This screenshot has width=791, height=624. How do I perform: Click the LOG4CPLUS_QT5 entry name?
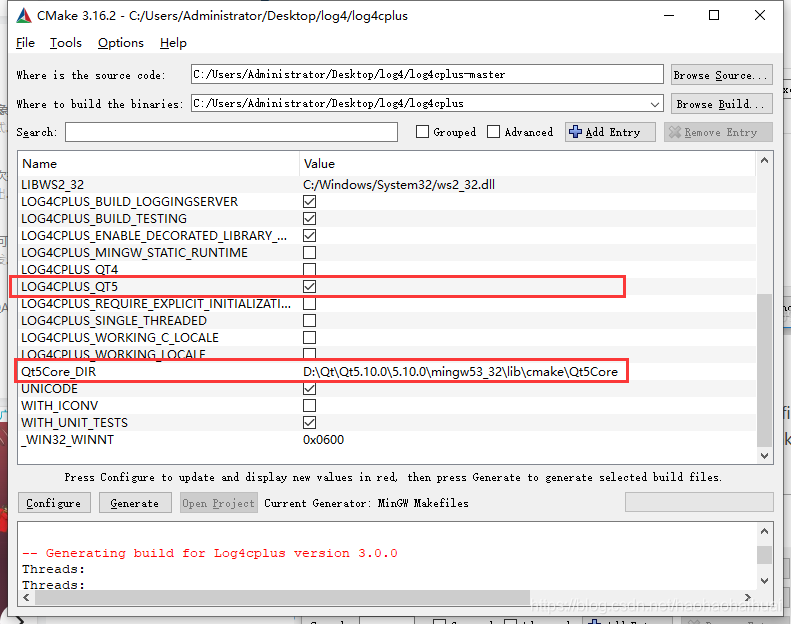tap(70, 287)
